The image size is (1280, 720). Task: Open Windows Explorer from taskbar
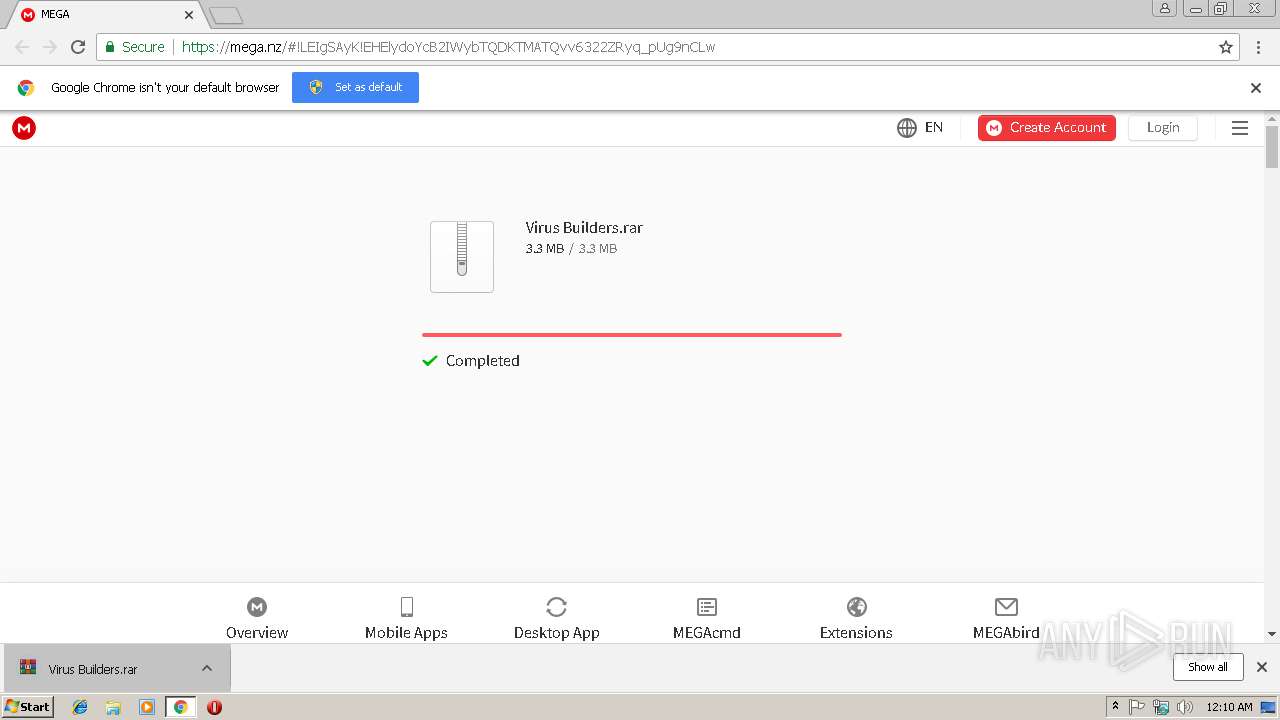[113, 707]
